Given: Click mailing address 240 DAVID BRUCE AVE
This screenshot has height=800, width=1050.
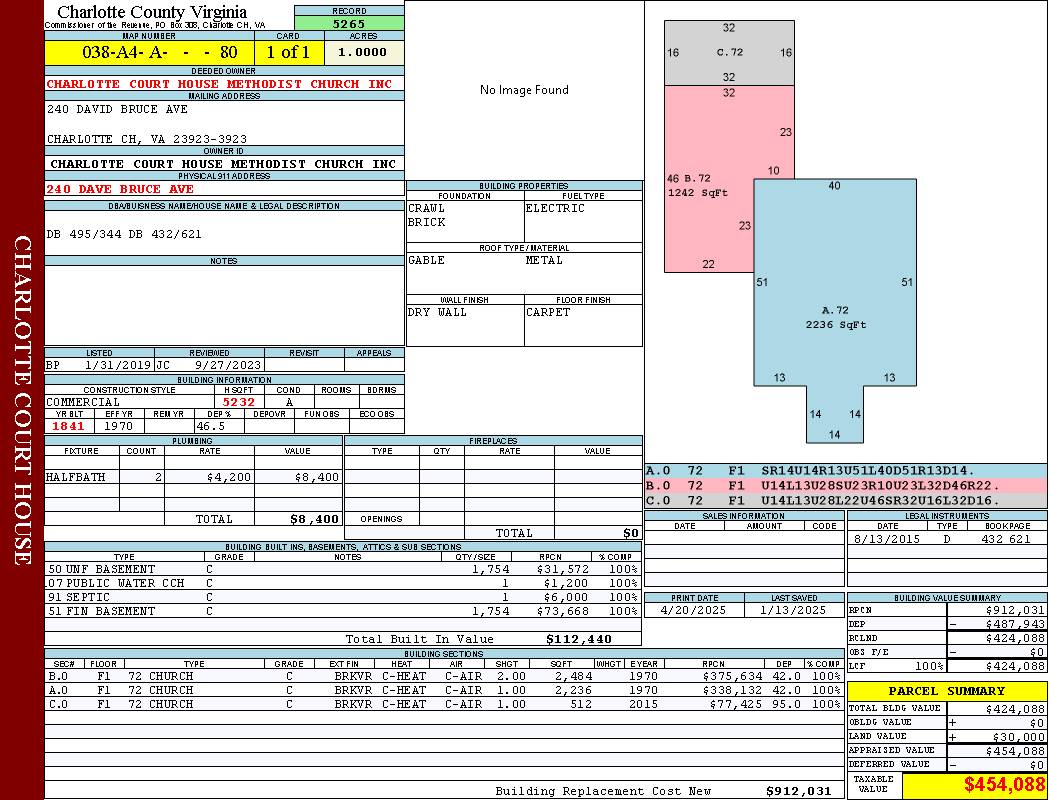Looking at the screenshot, I should [x=117, y=108].
